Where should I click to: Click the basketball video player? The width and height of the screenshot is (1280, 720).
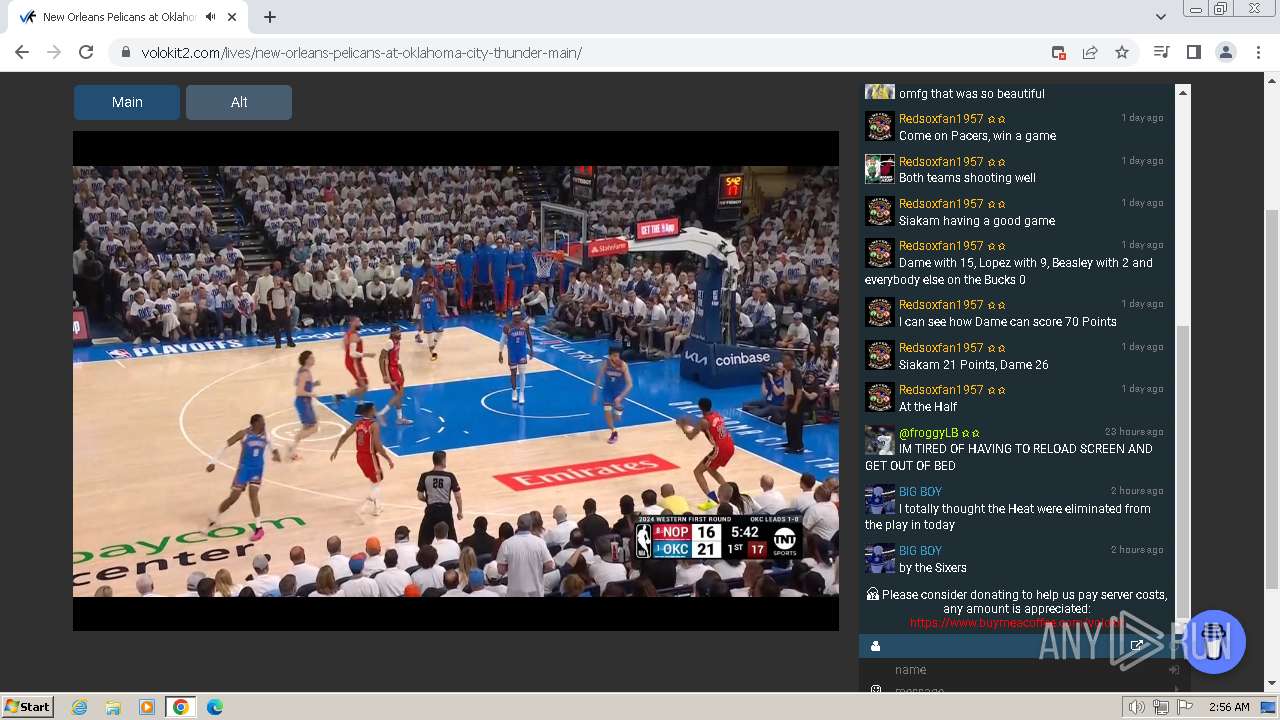(456, 381)
